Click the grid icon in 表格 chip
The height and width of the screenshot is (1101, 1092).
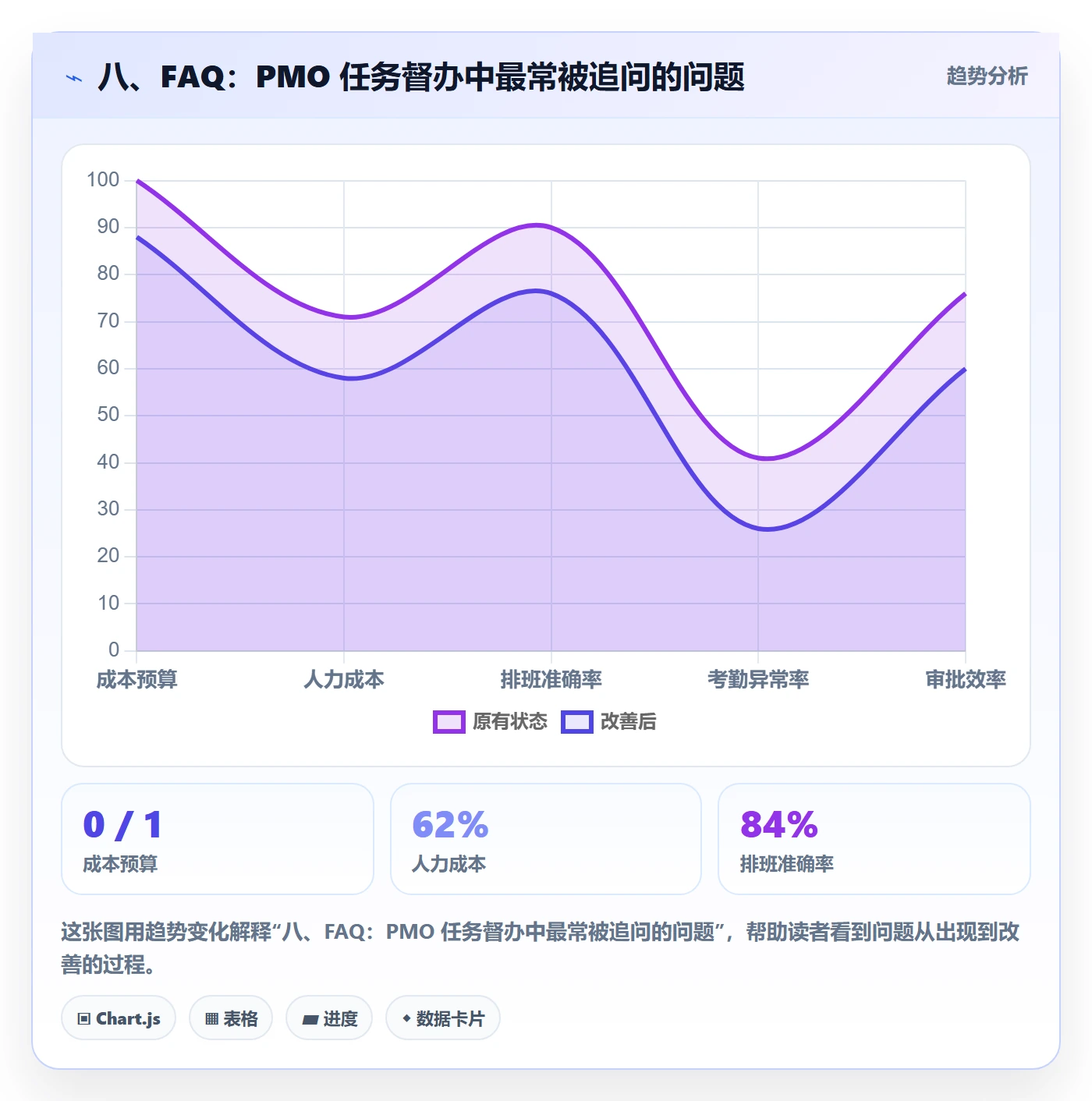(211, 1019)
